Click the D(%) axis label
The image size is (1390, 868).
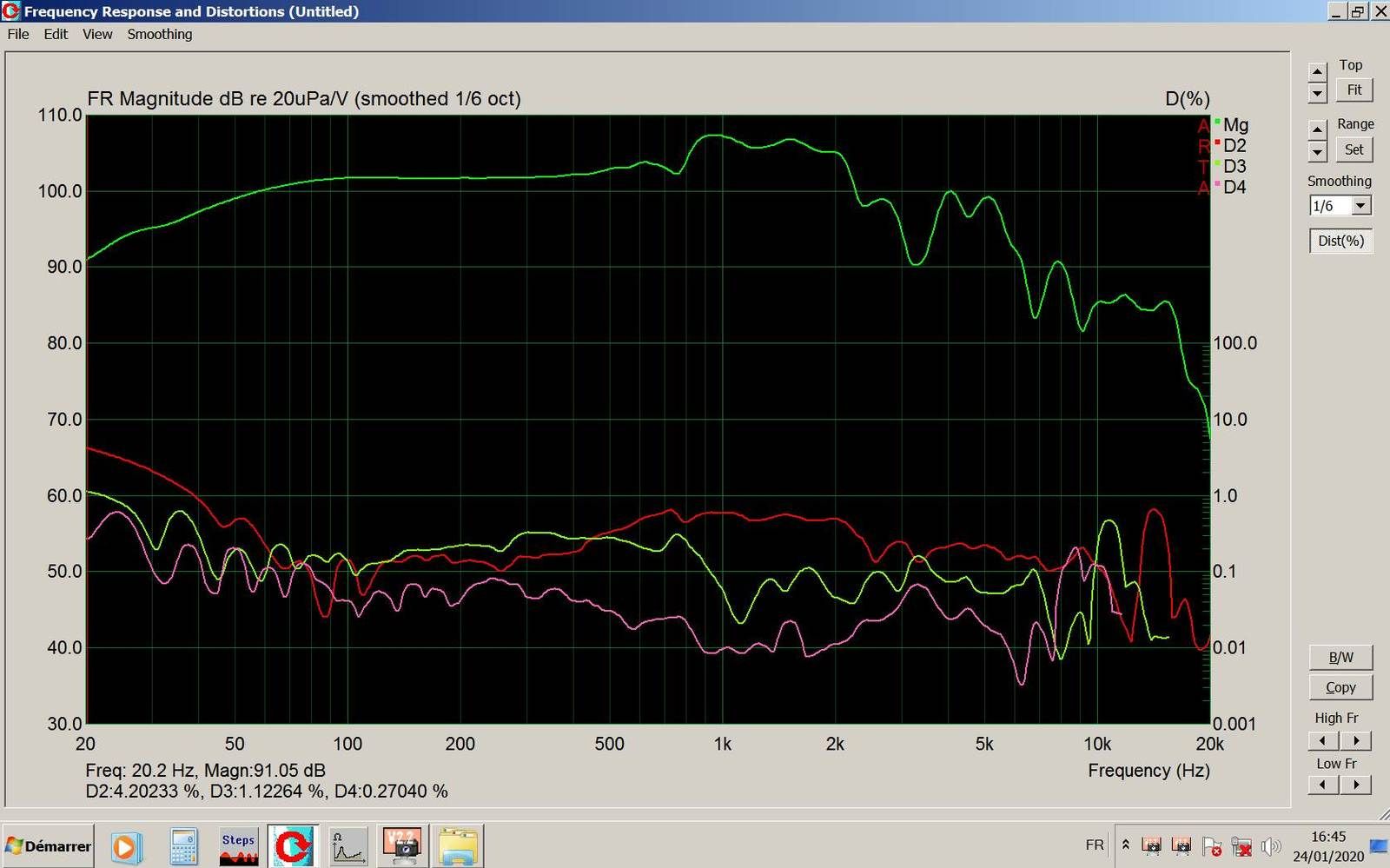pos(1187,99)
